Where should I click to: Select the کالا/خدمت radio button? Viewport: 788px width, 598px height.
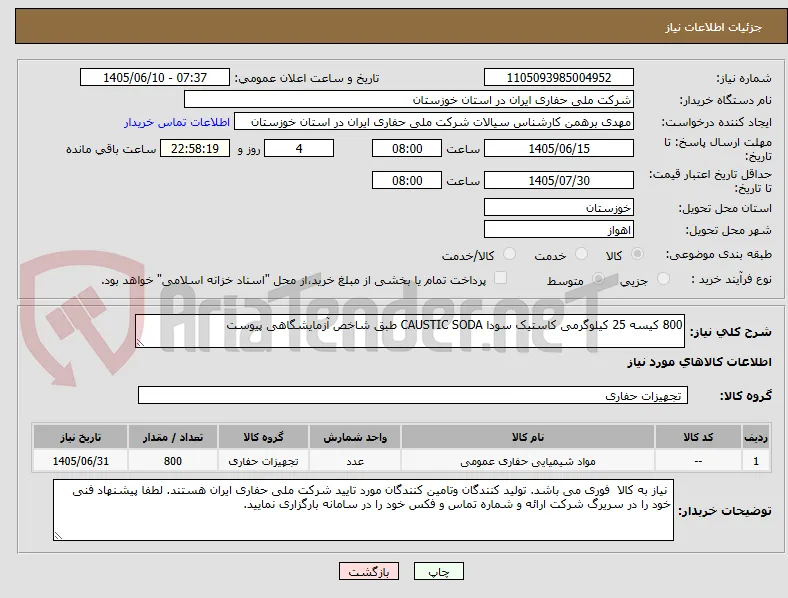(x=510, y=254)
